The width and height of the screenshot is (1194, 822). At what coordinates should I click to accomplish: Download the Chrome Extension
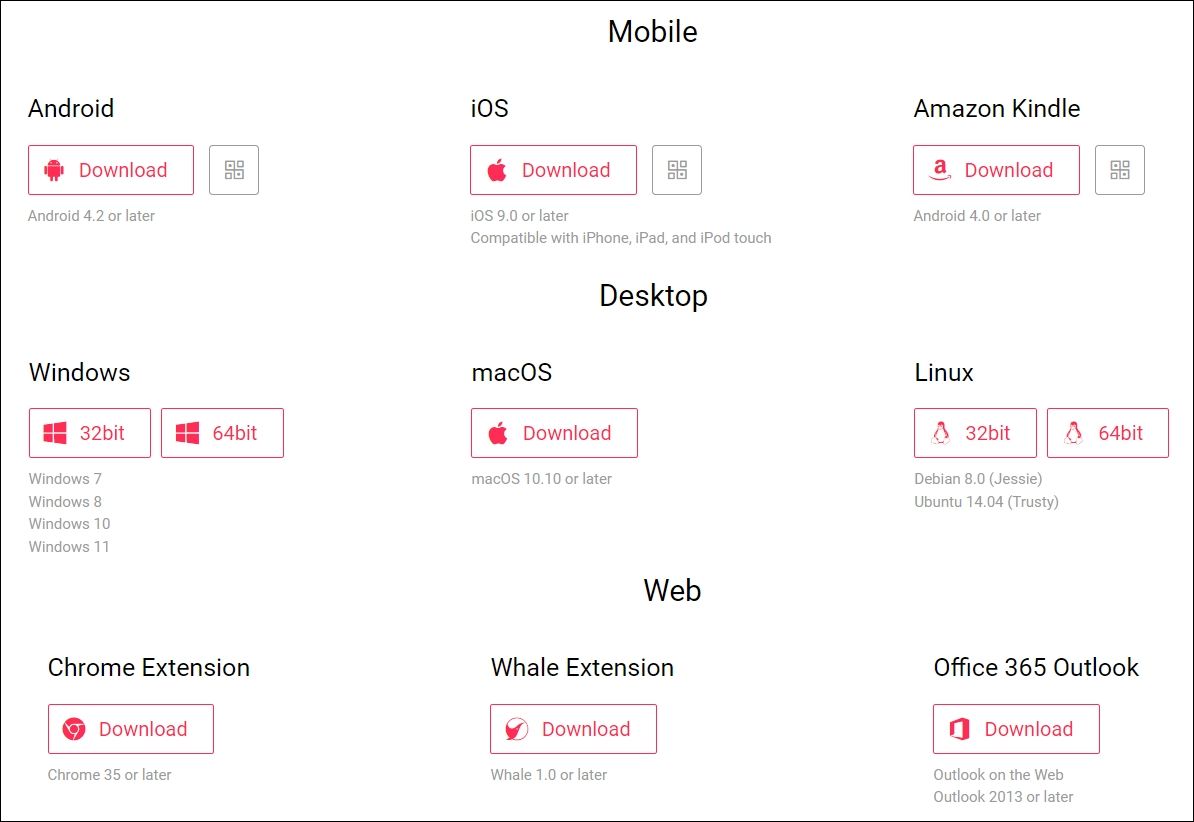pos(130,728)
